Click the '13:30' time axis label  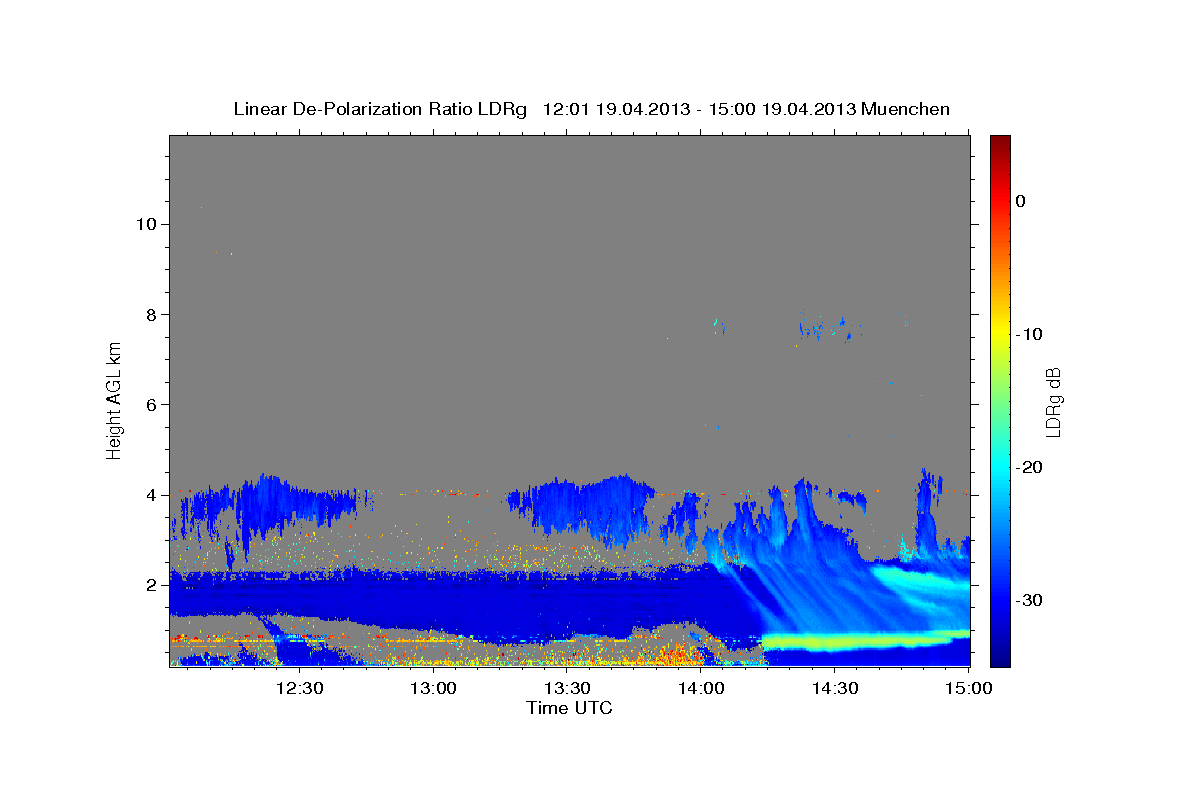coord(567,688)
